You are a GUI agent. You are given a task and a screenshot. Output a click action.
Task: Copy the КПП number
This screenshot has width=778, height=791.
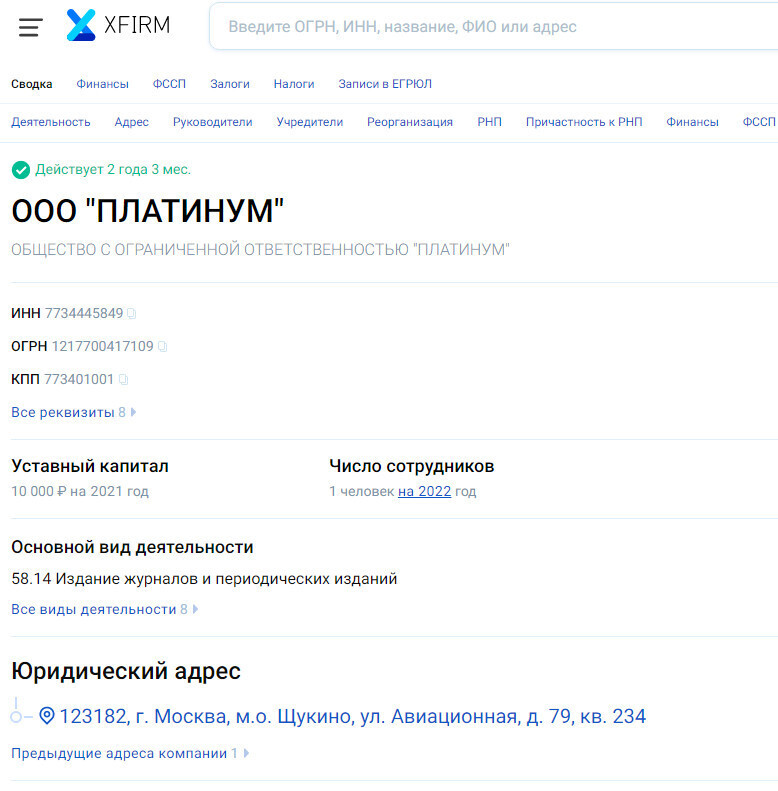tap(123, 379)
